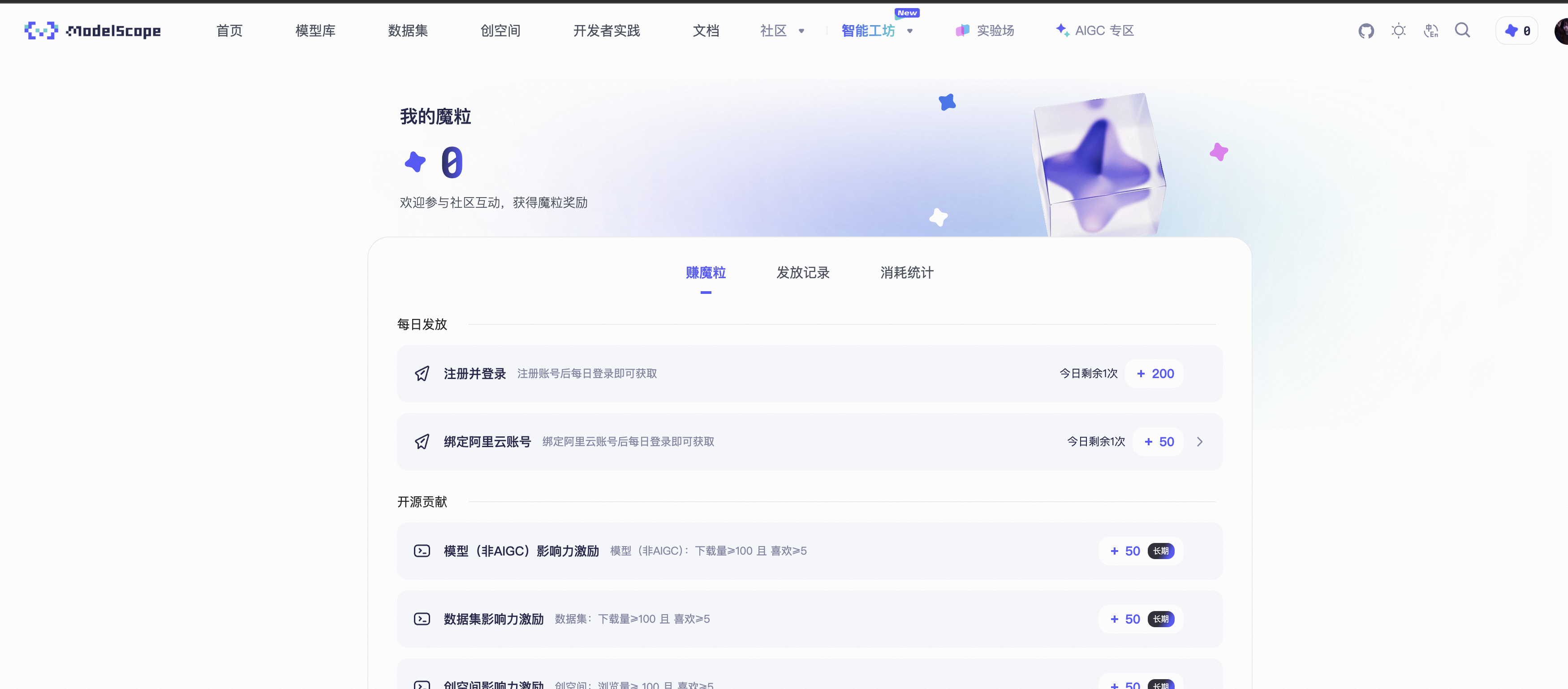Click the user avatar at top right

[1561, 30]
